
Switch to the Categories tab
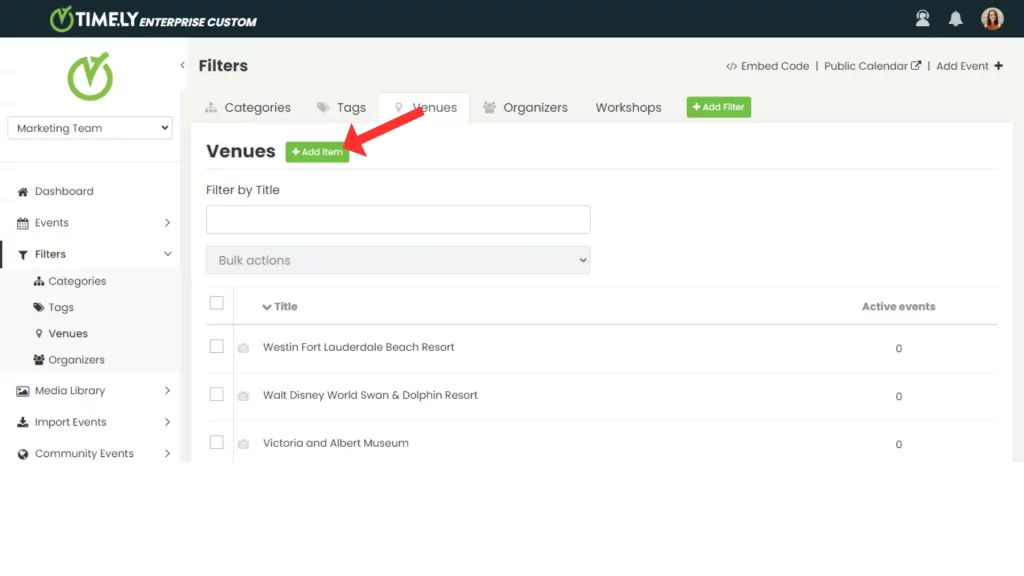(248, 107)
